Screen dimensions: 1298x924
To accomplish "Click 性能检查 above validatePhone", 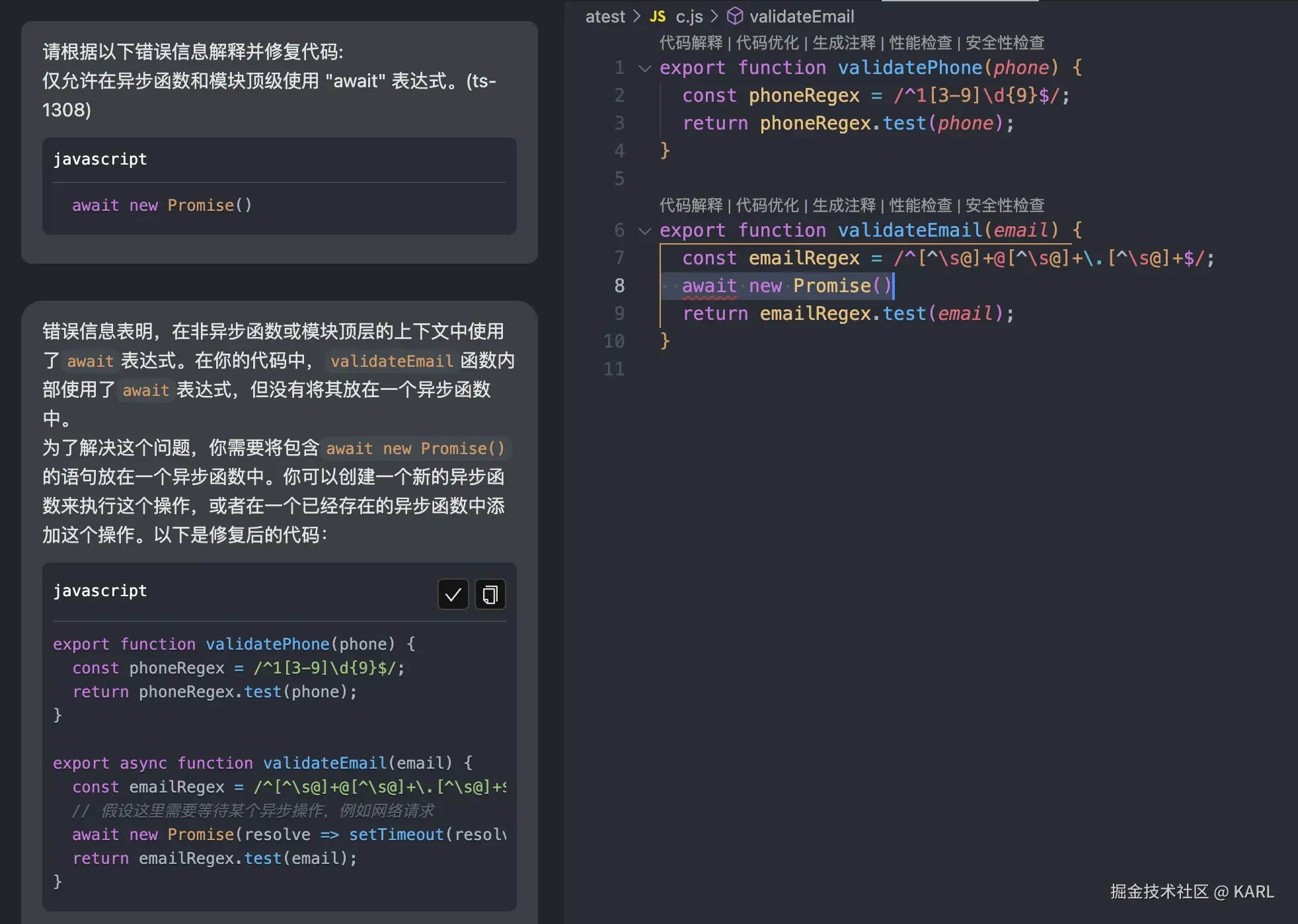I will (x=921, y=43).
